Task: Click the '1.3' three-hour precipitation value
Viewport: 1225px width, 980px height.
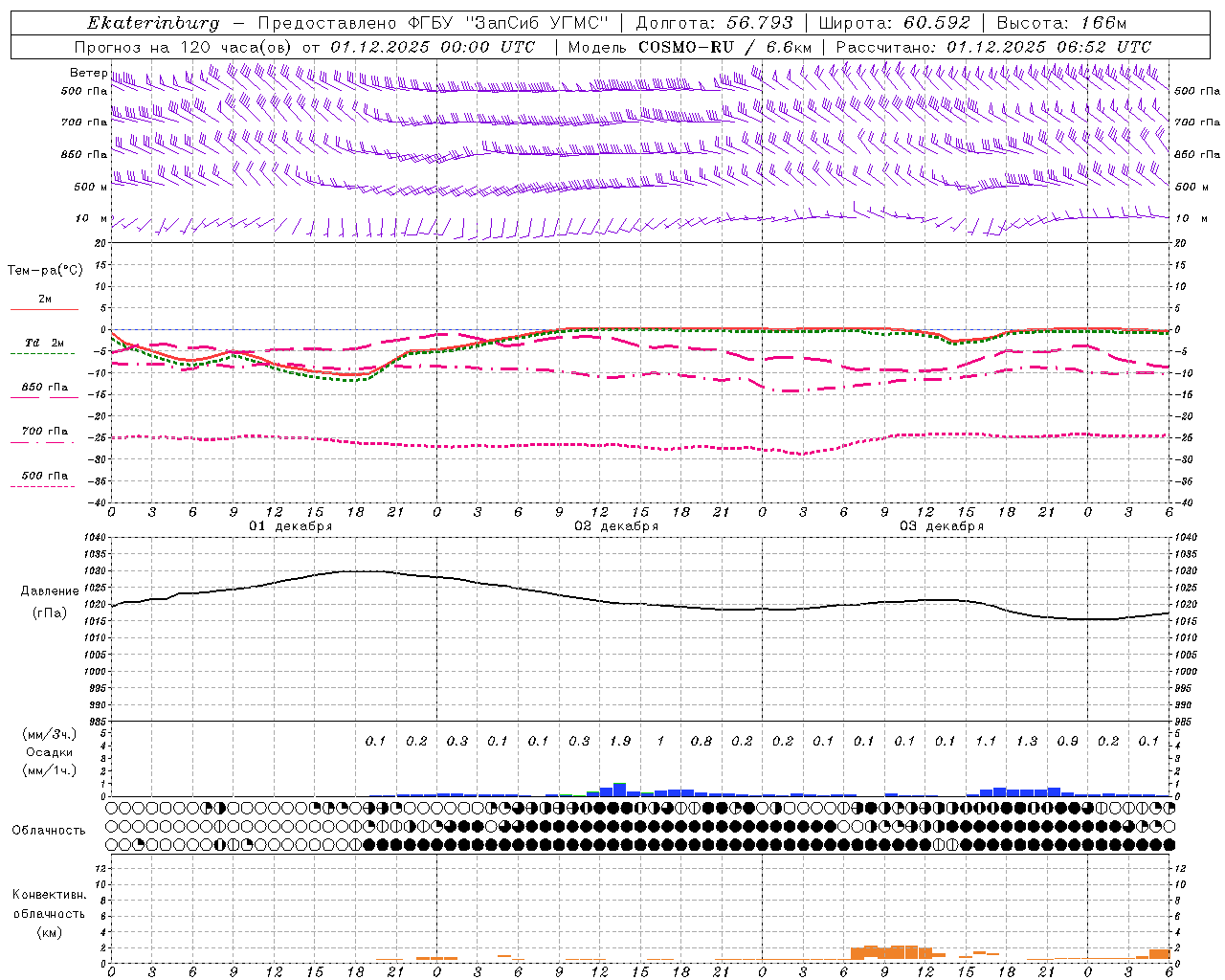Action: (x=1027, y=741)
